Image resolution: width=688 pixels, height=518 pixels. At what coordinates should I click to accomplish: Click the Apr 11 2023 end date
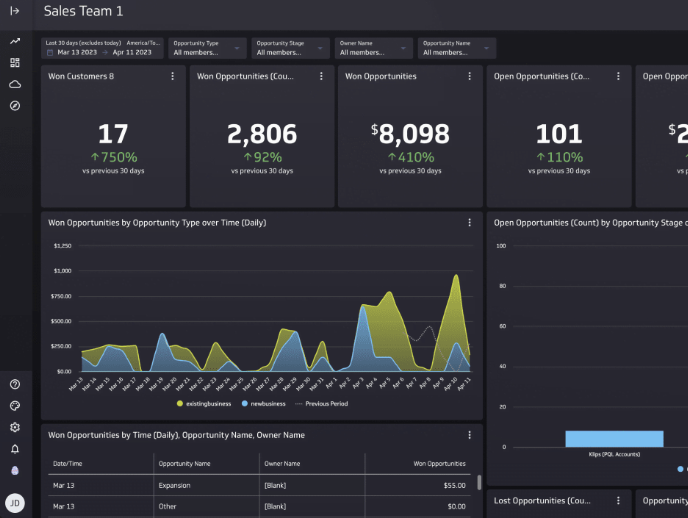(132, 53)
